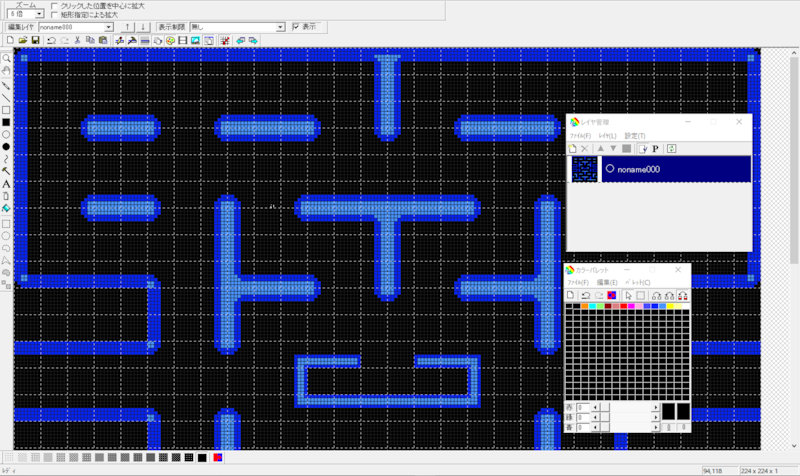800x476 pixels.
Task: Undo in the color palette window toolbar
Action: coord(586,295)
